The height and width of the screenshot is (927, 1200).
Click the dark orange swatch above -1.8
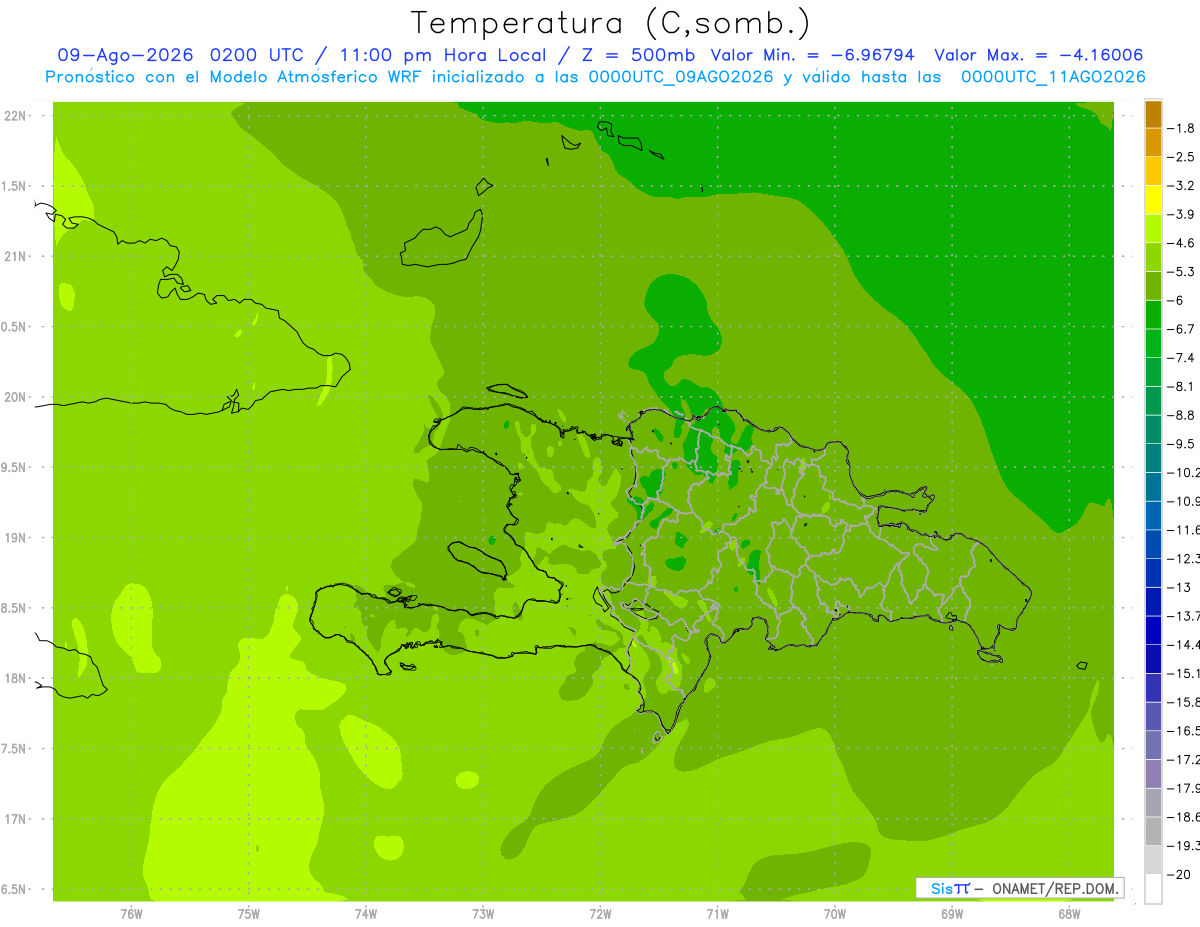pos(1153,114)
